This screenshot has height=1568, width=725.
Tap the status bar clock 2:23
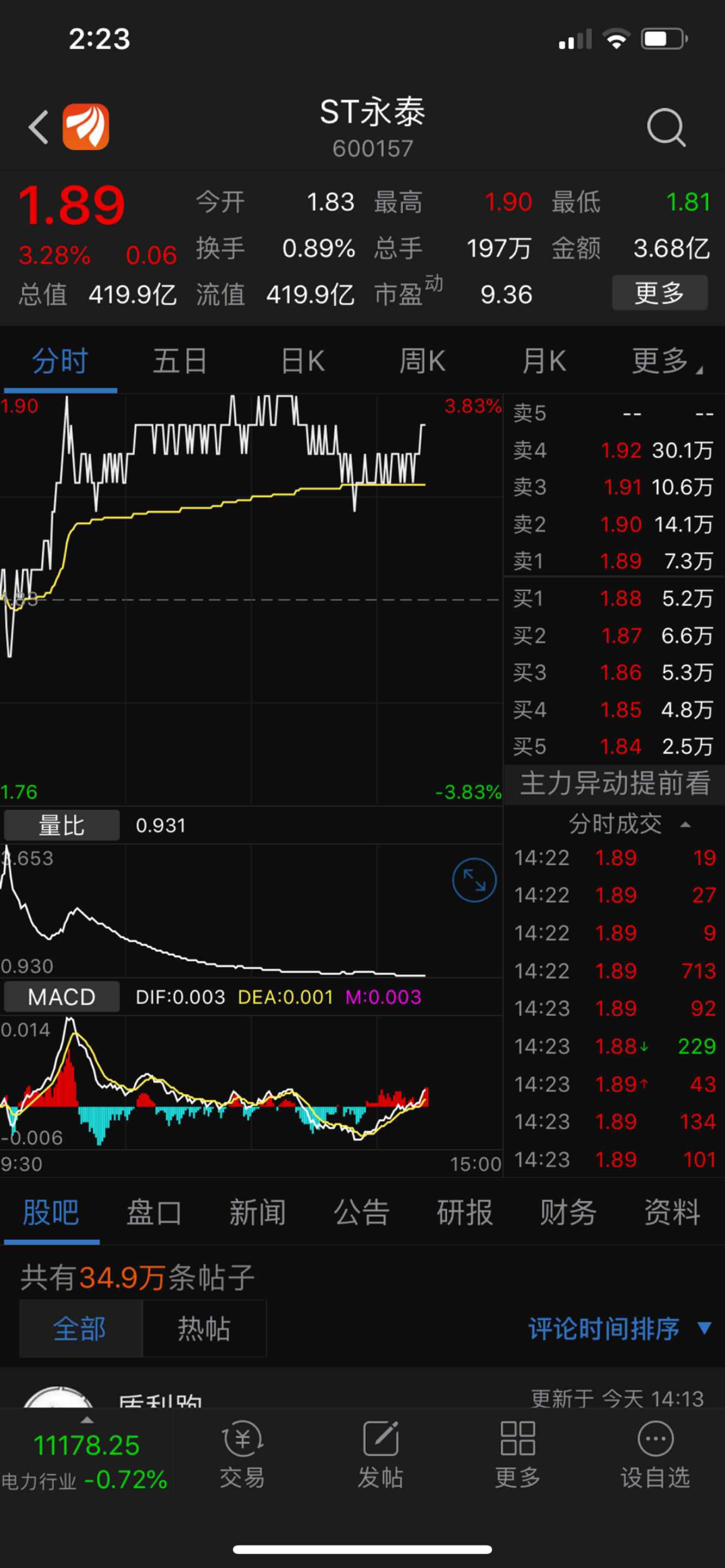click(99, 39)
